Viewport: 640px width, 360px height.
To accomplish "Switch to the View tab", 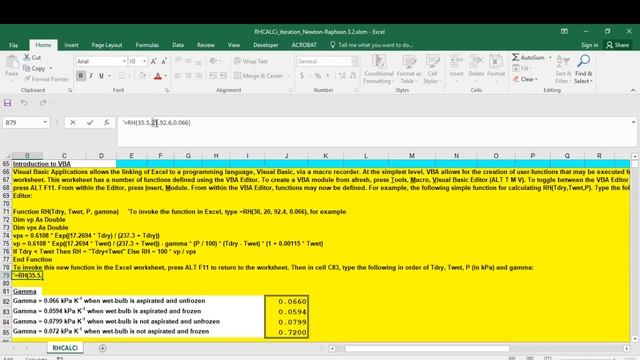I will (234, 45).
